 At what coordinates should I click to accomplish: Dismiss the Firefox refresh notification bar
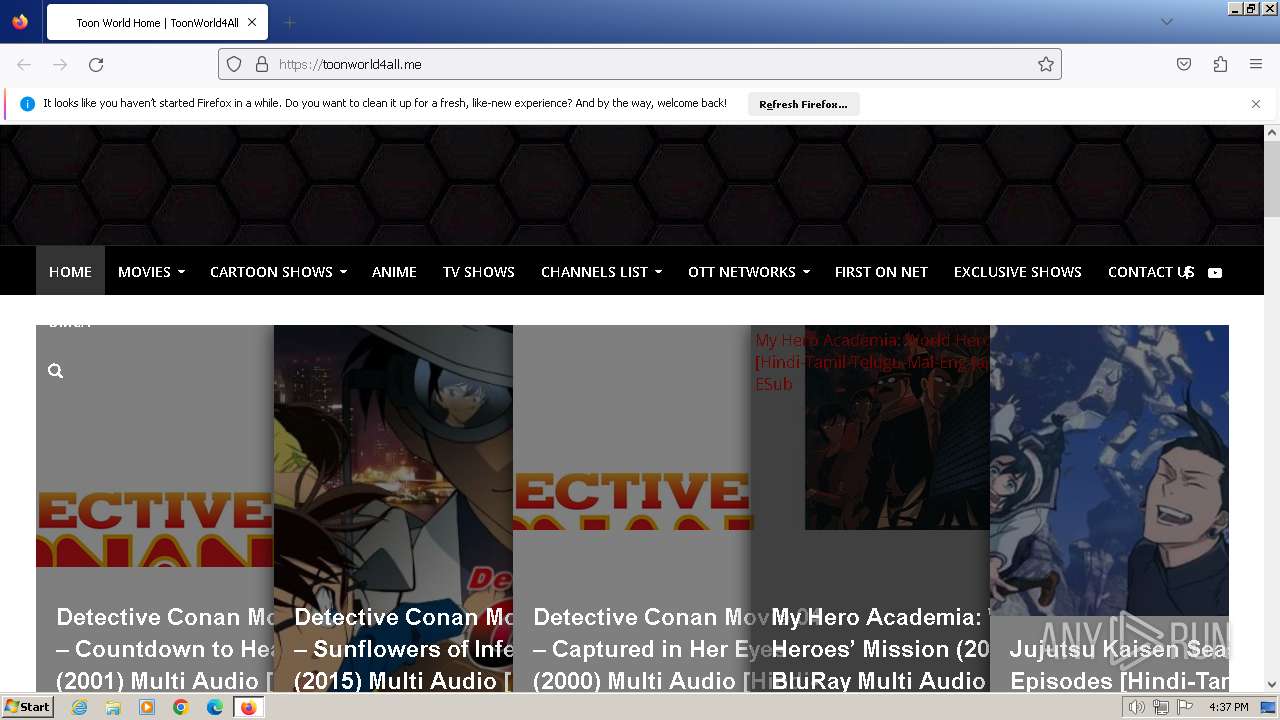pyautogui.click(x=1256, y=104)
